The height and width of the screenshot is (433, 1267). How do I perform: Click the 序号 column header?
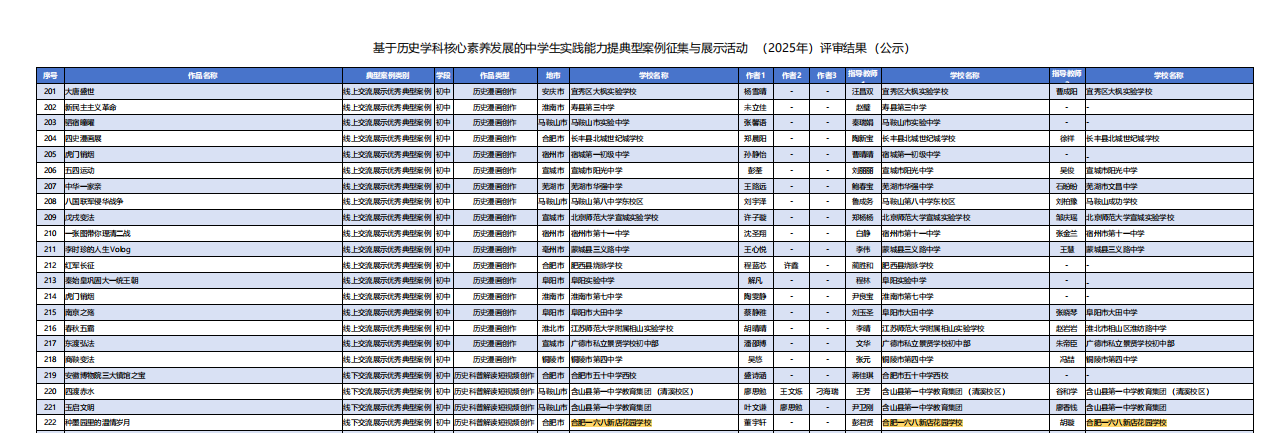pyautogui.click(x=50, y=75)
